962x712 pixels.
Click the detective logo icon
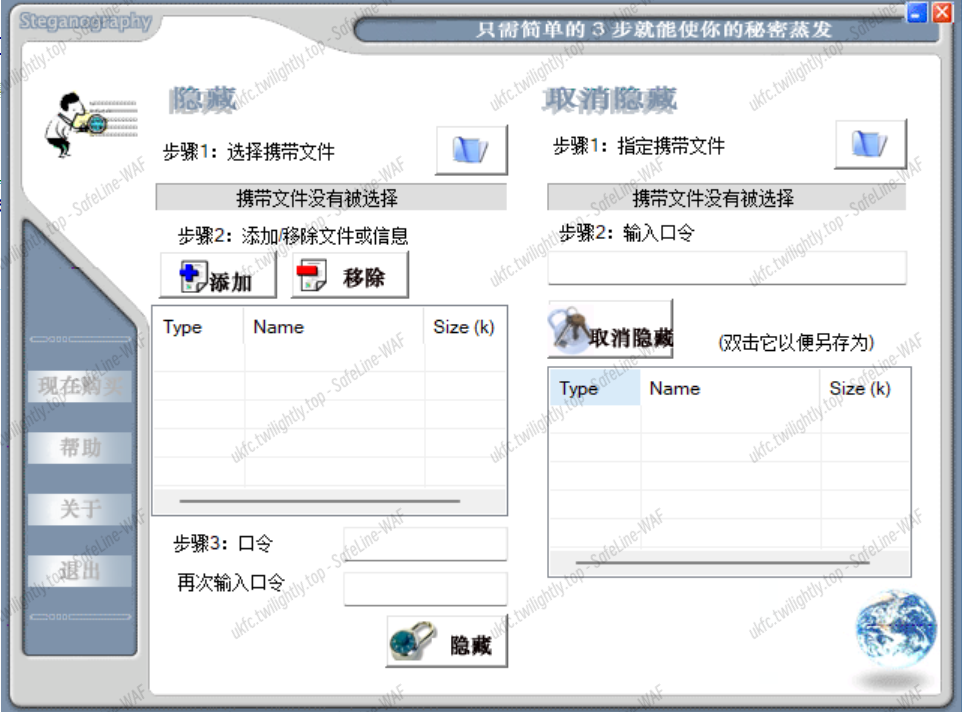click(x=75, y=123)
